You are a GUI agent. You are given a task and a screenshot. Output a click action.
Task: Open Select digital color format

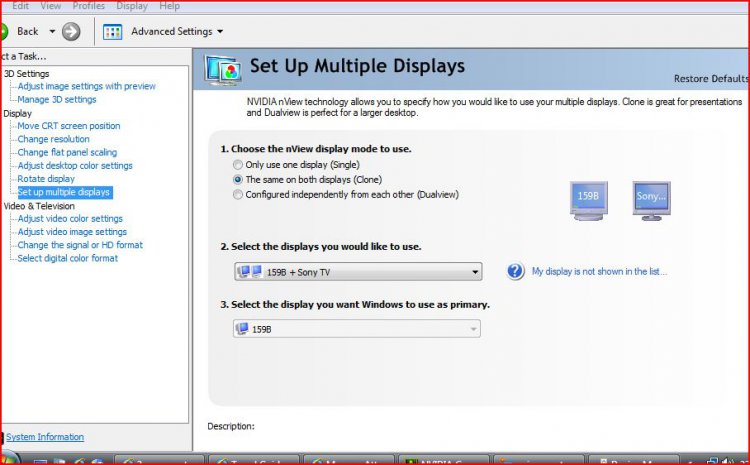pos(67,258)
